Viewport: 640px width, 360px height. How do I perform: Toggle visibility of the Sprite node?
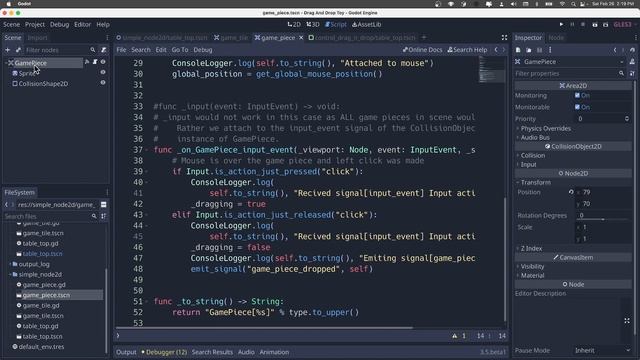[103, 72]
